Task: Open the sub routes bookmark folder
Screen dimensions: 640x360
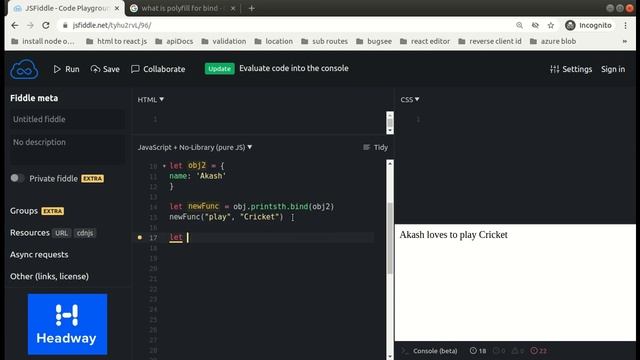Action: 324,41
